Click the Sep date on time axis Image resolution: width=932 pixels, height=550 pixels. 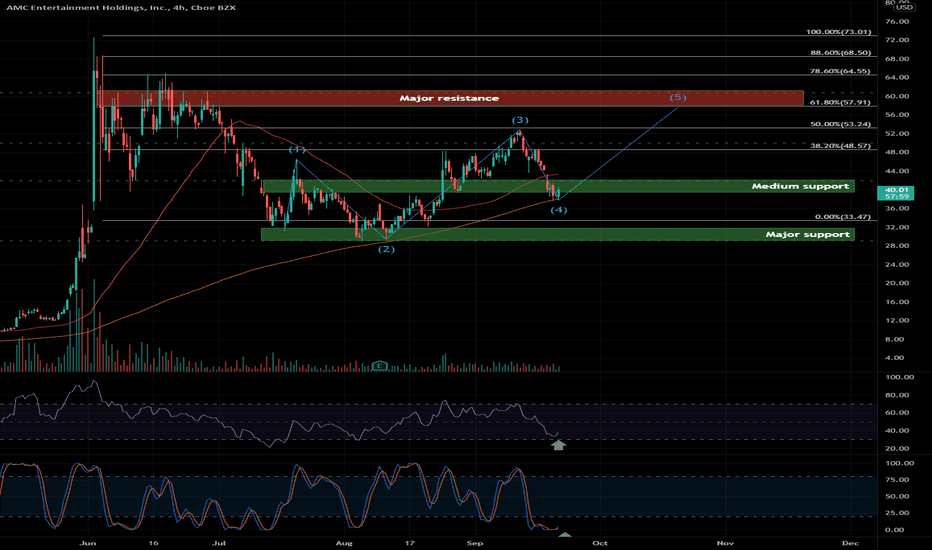coord(474,543)
